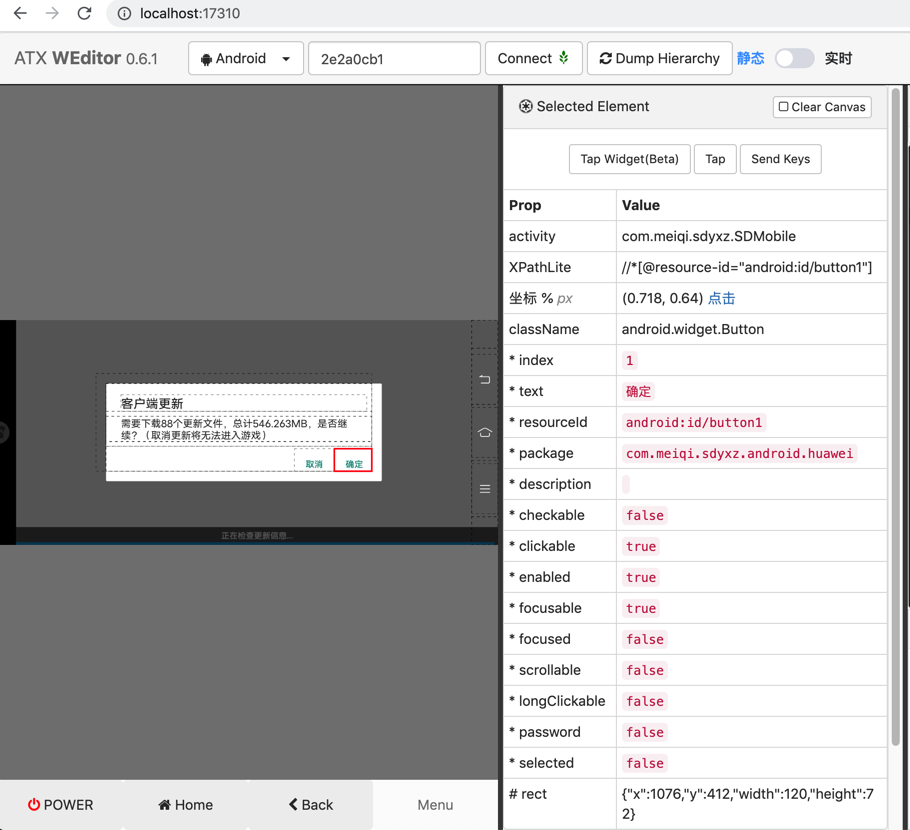910x830 pixels.
Task: Tap the device recent-apps menu icon
Action: [x=485, y=489]
